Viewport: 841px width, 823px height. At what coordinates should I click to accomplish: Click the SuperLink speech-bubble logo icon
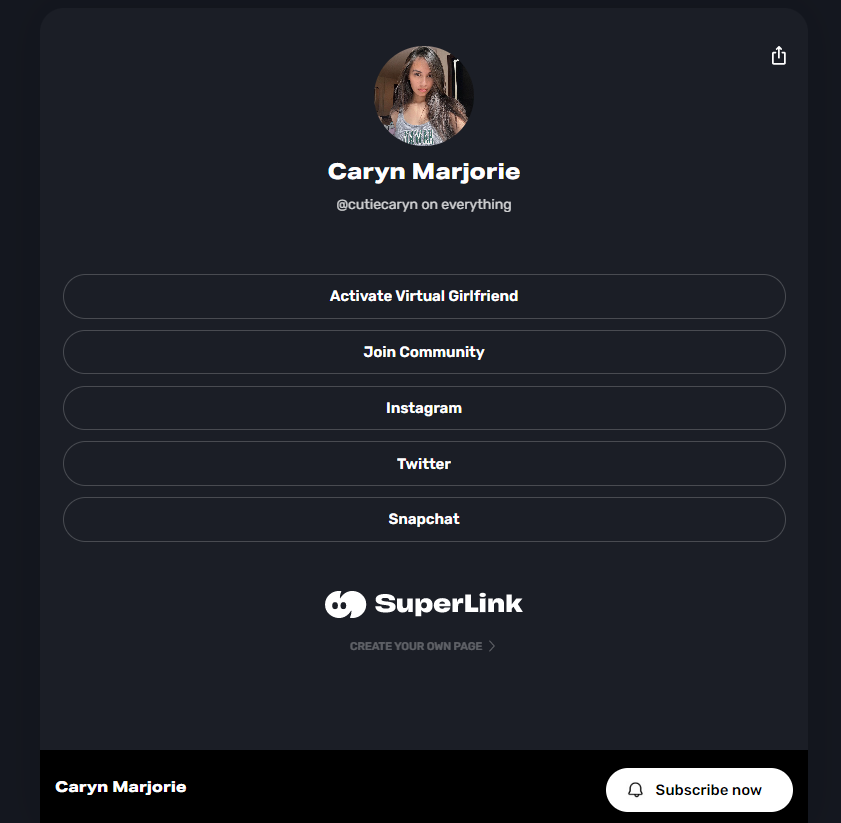click(345, 604)
